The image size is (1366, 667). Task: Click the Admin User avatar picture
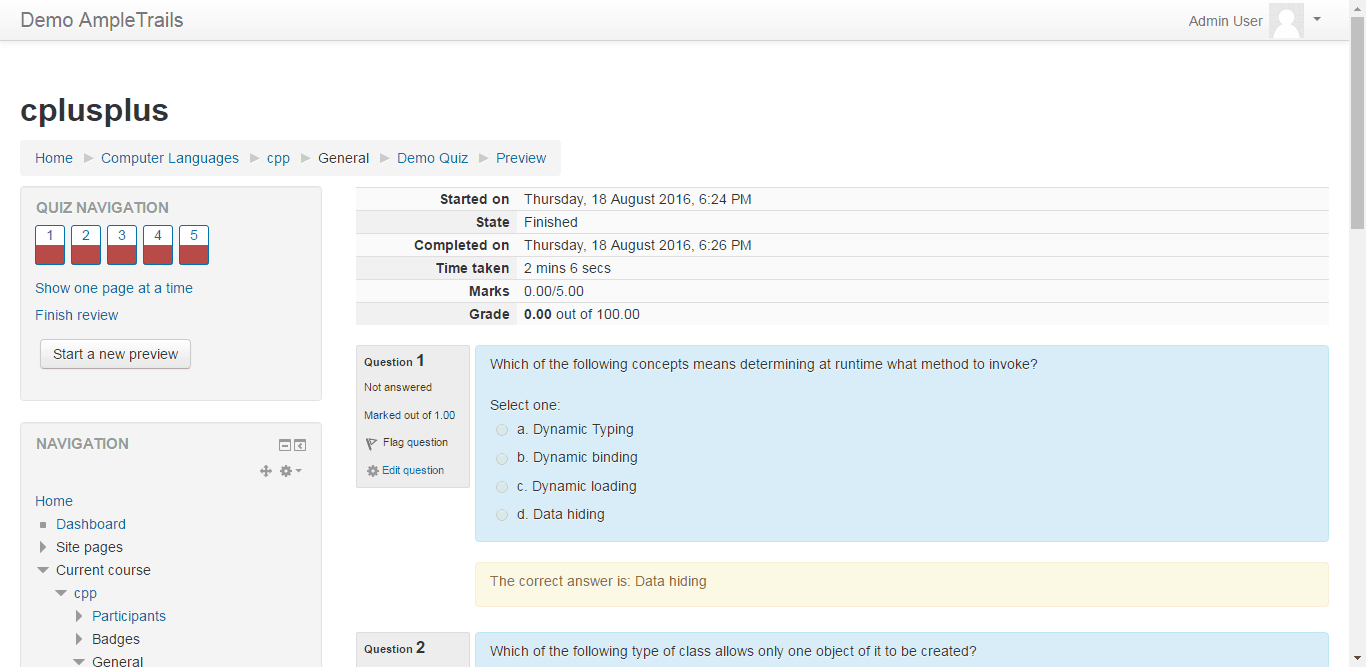coord(1286,20)
